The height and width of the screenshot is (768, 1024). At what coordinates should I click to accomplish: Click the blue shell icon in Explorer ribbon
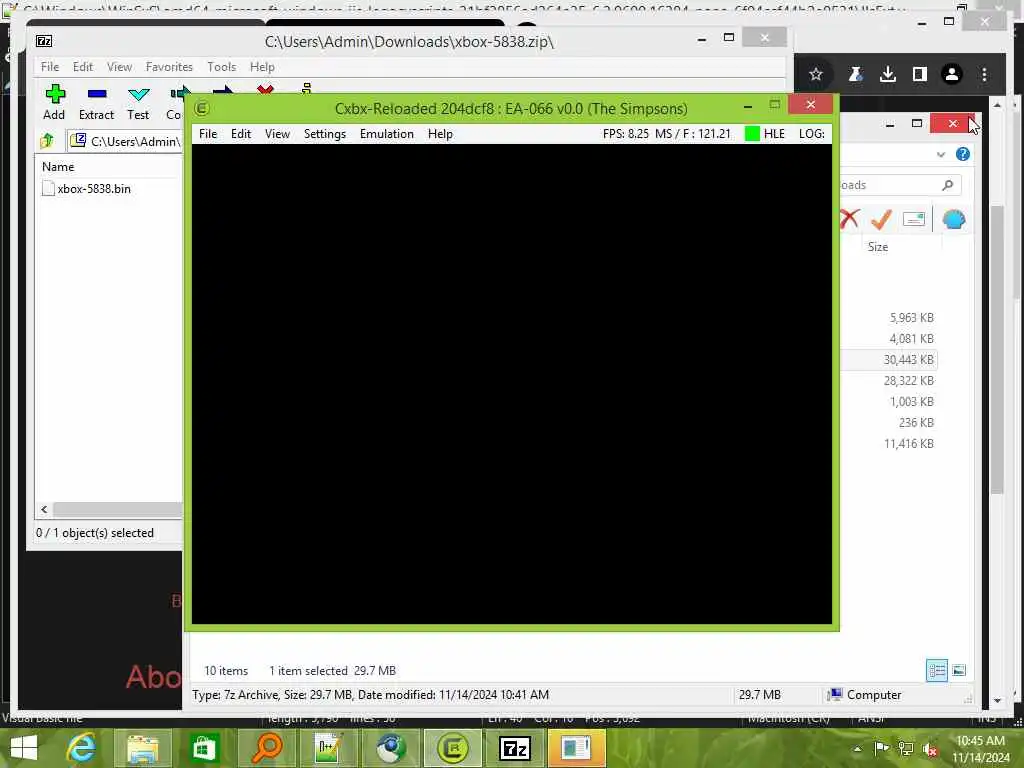coord(953,219)
